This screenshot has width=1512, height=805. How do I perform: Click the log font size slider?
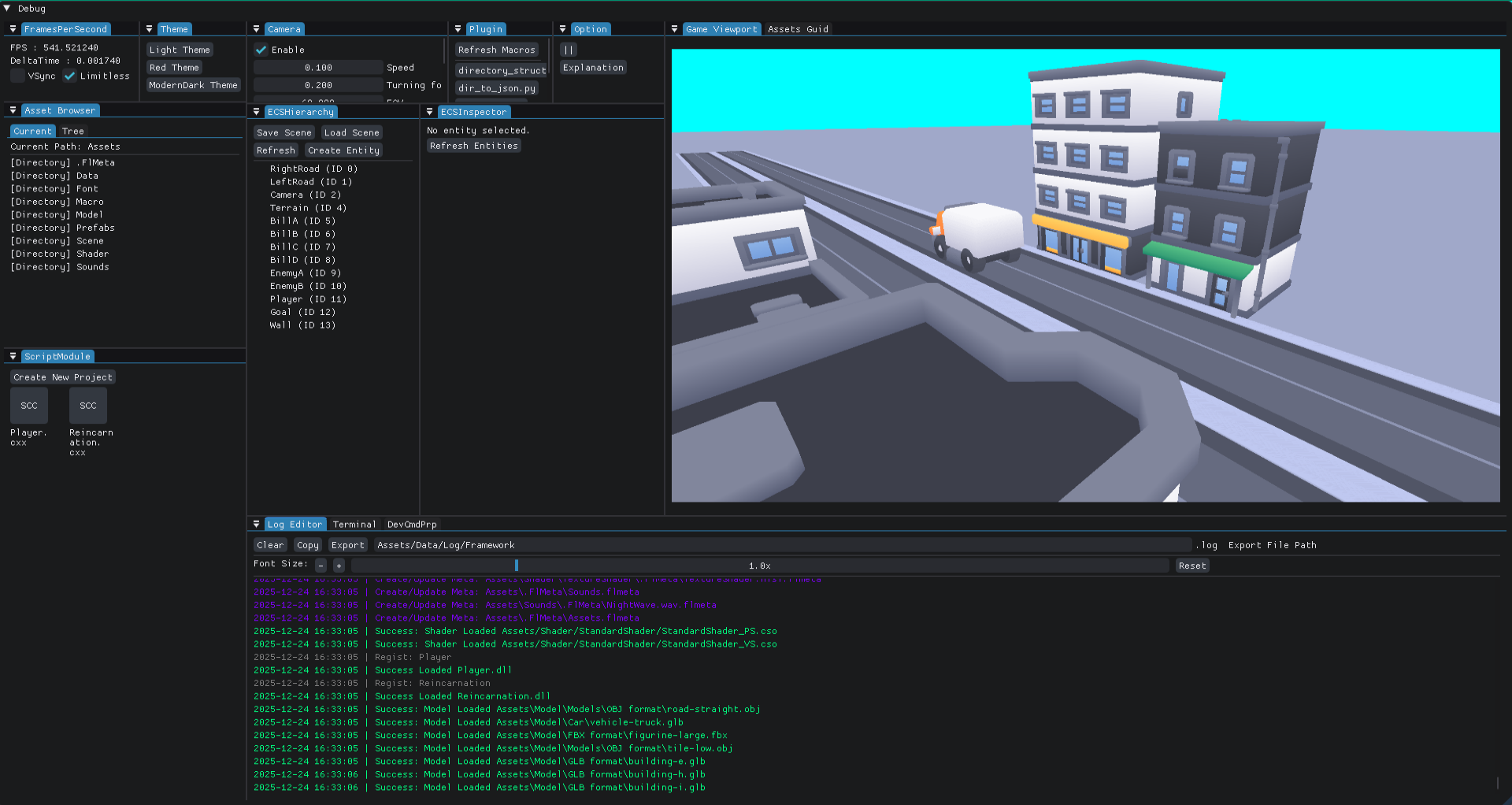point(759,566)
